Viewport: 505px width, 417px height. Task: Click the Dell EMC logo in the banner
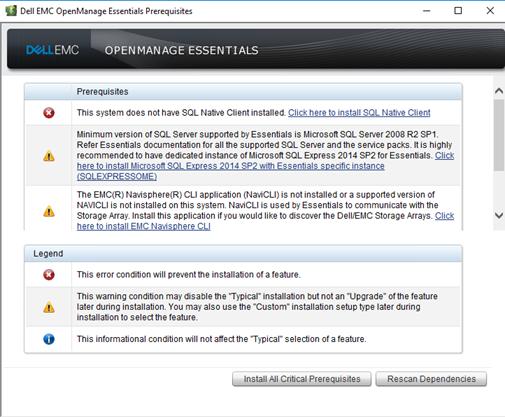[52, 50]
